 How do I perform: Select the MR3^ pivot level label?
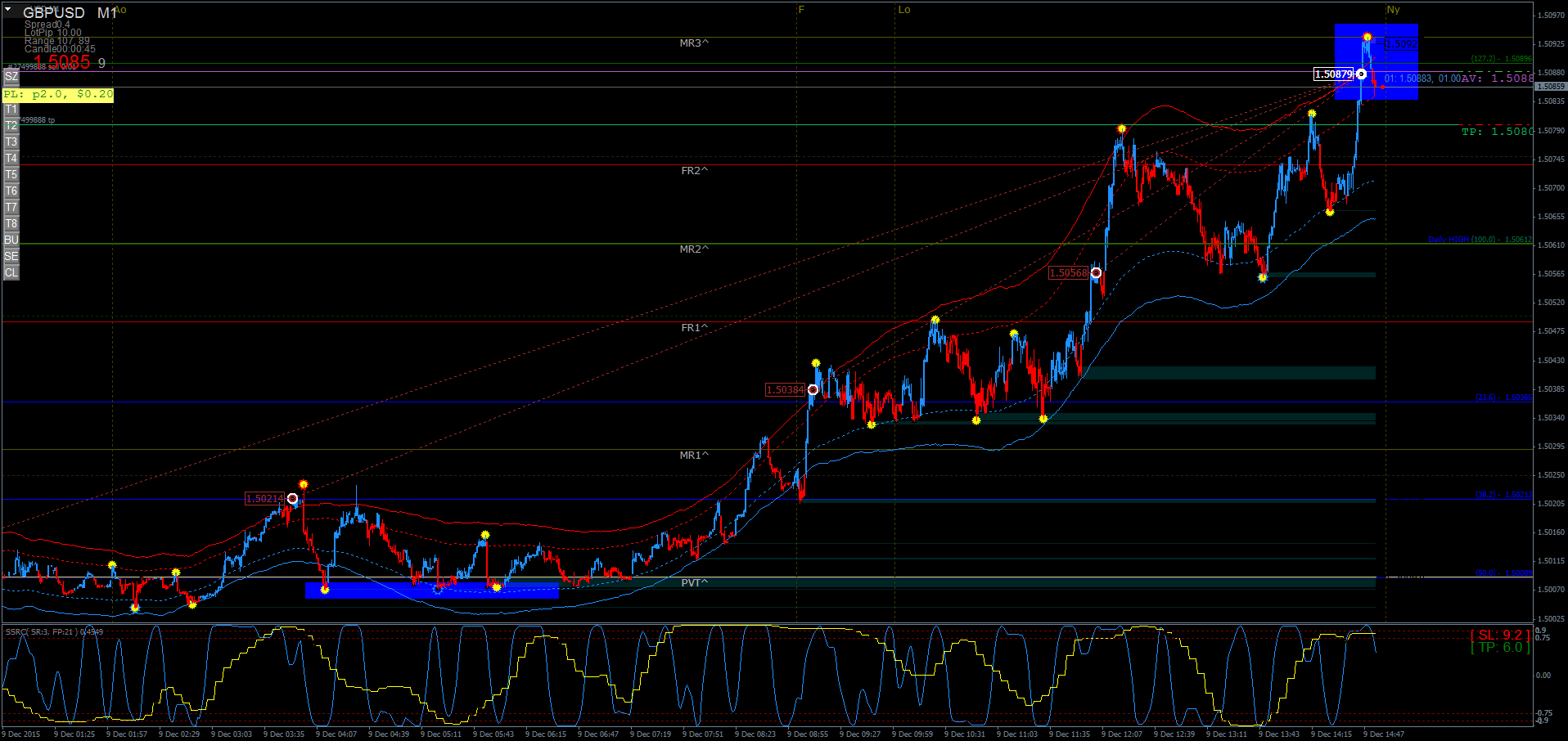[694, 43]
